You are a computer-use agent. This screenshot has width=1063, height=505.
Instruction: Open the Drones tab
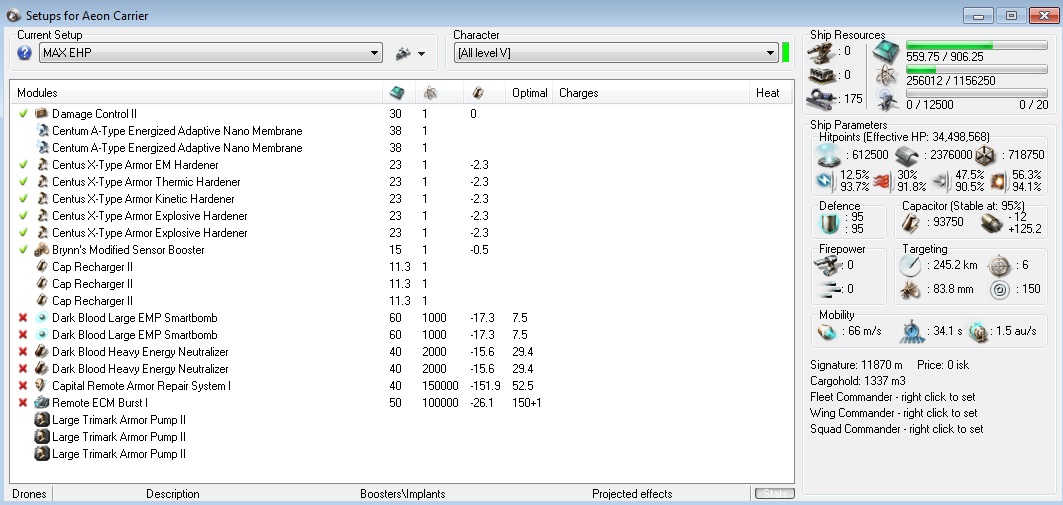[x=29, y=493]
